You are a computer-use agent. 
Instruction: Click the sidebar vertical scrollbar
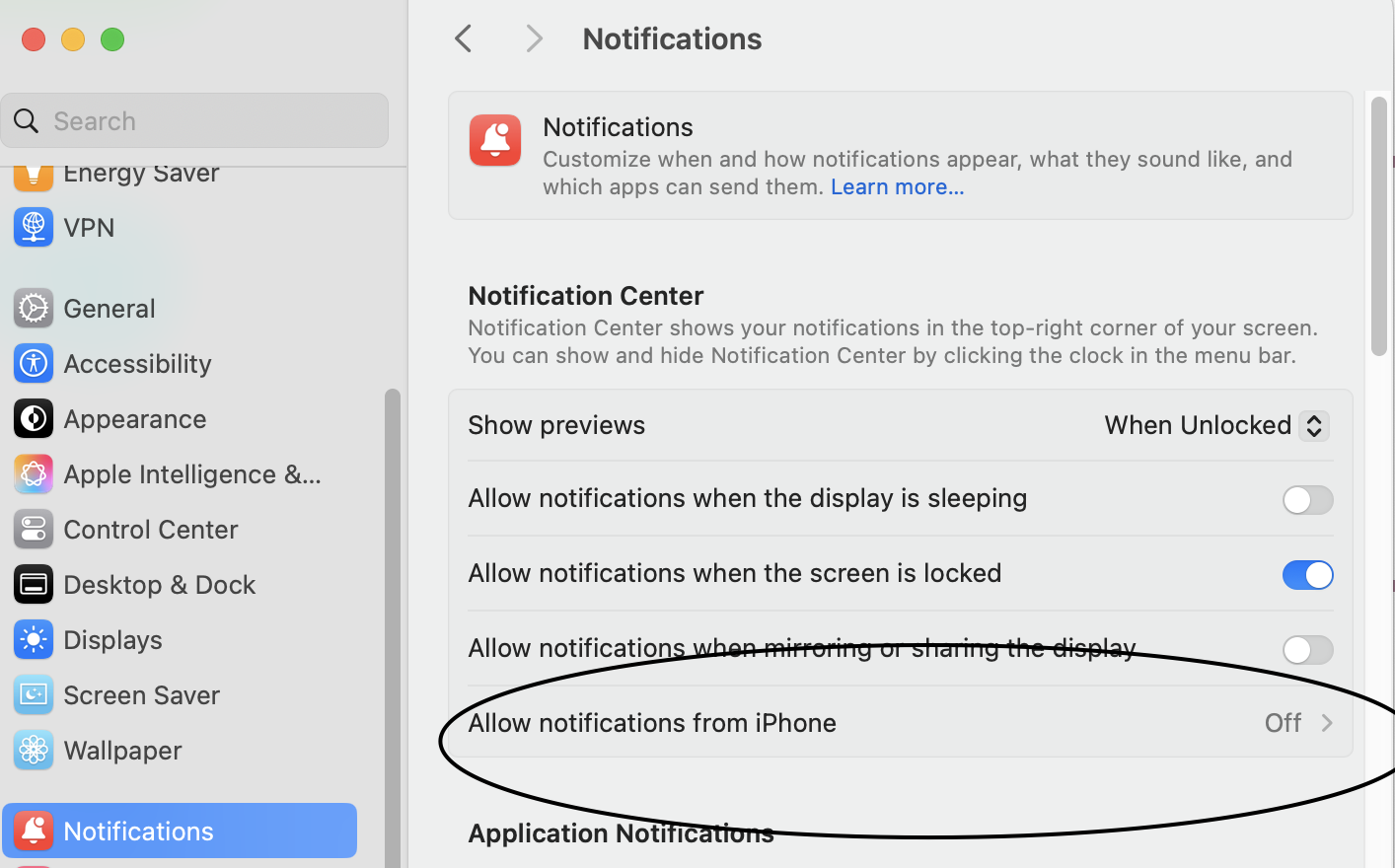point(392,627)
